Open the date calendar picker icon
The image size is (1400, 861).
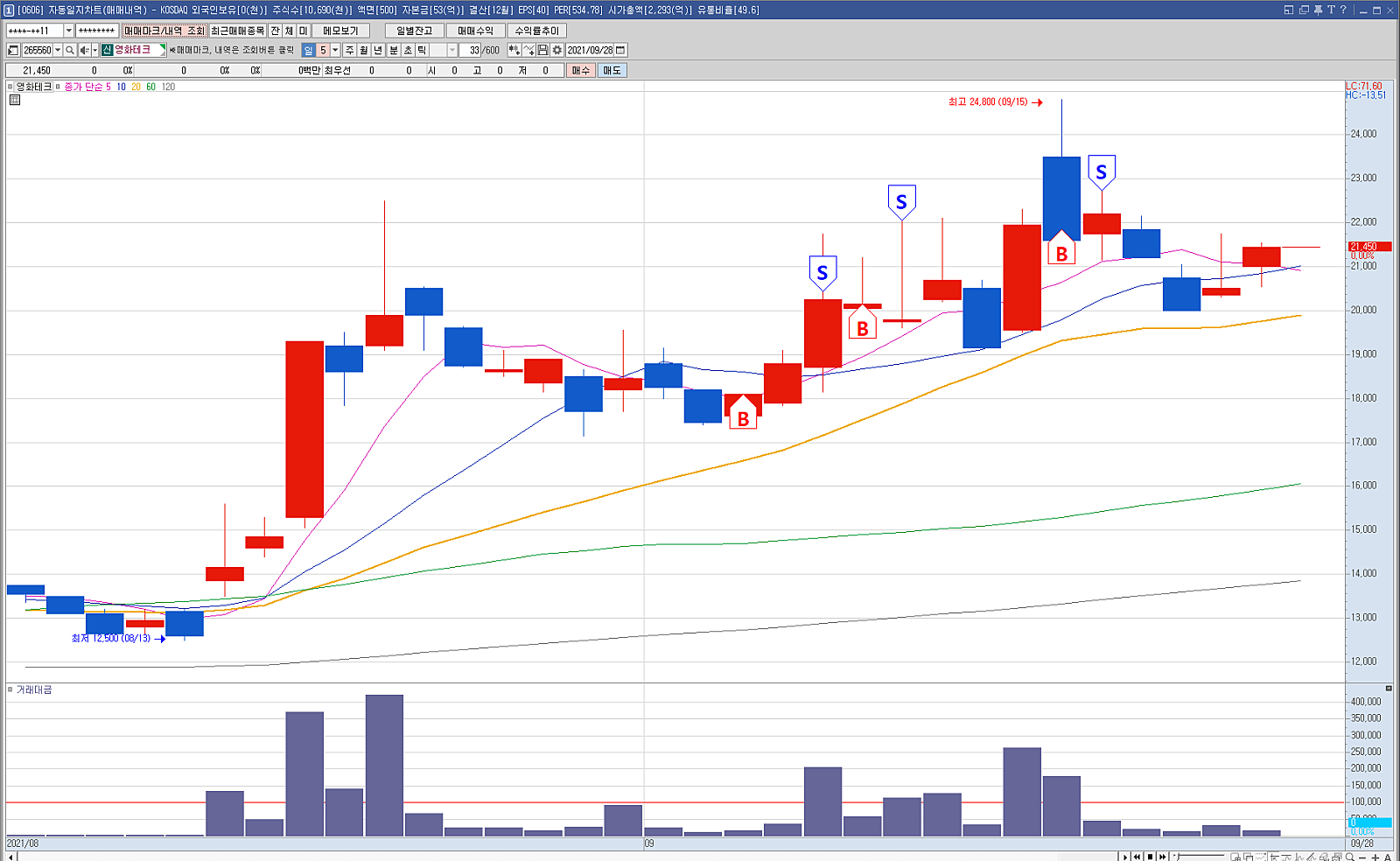620,51
